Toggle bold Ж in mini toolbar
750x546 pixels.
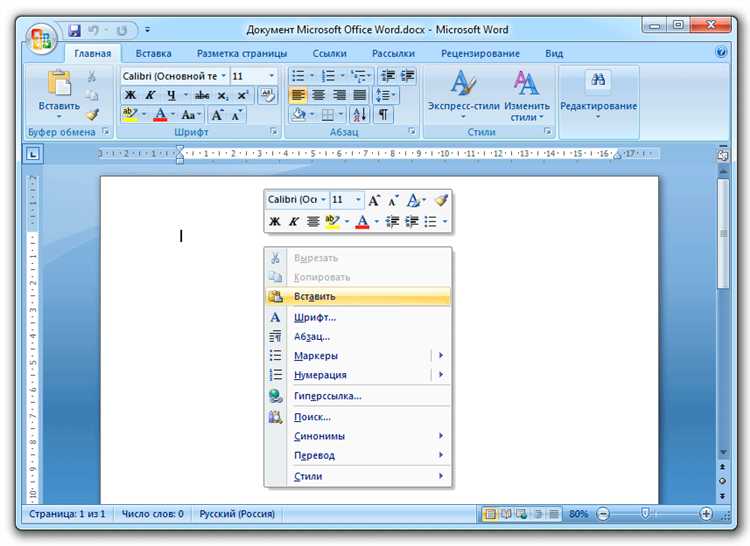275,222
